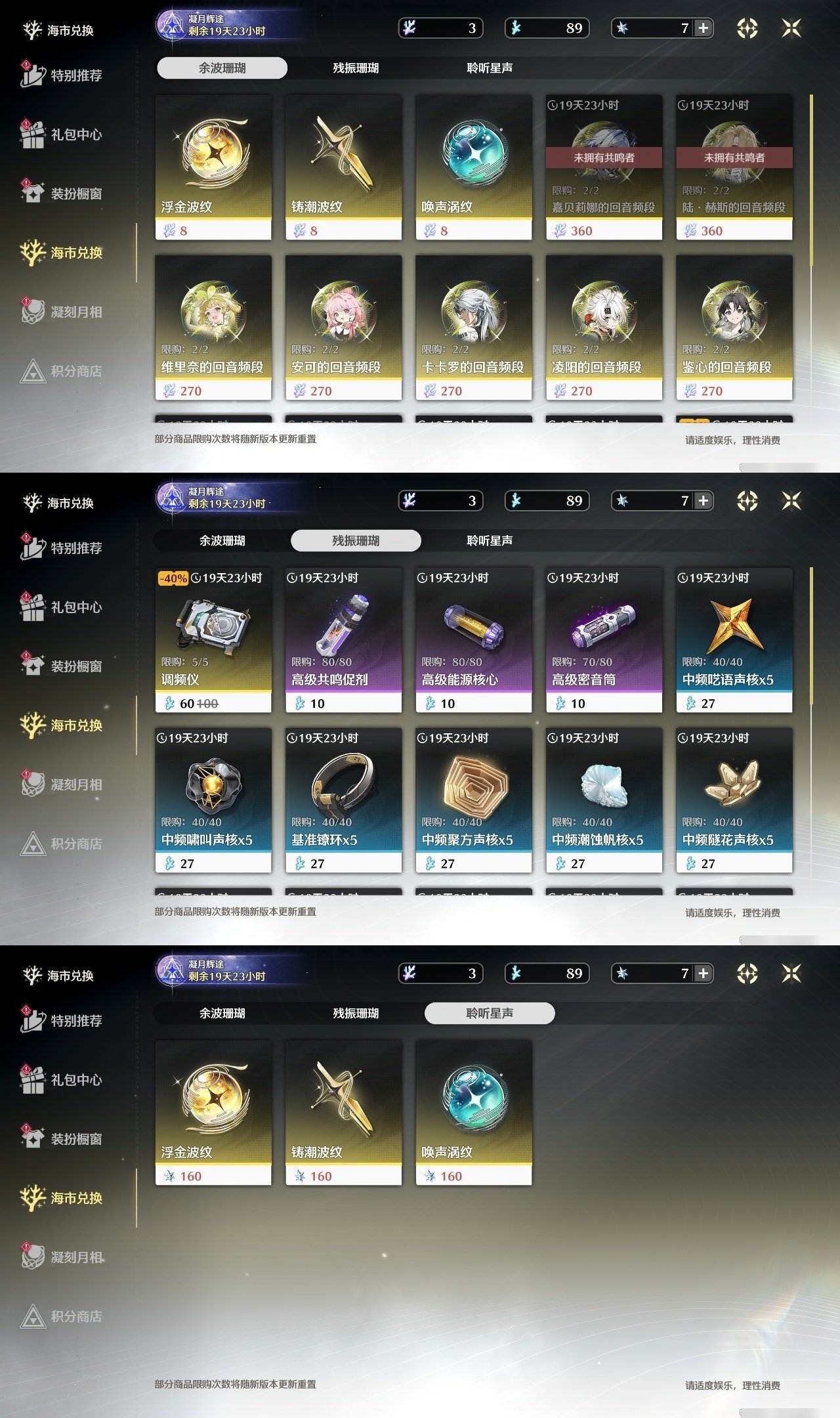The width and height of the screenshot is (840, 1418).
Task: Choose 卡卡罗的回音频段 card
Action: (474, 328)
